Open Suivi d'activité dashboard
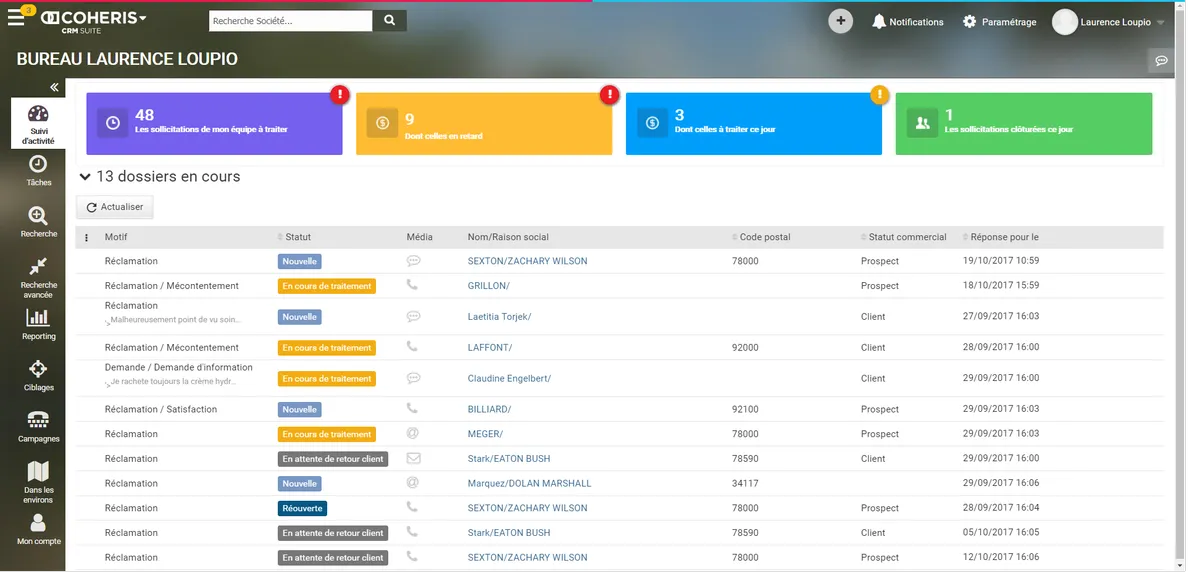This screenshot has width=1200, height=573. (38, 124)
